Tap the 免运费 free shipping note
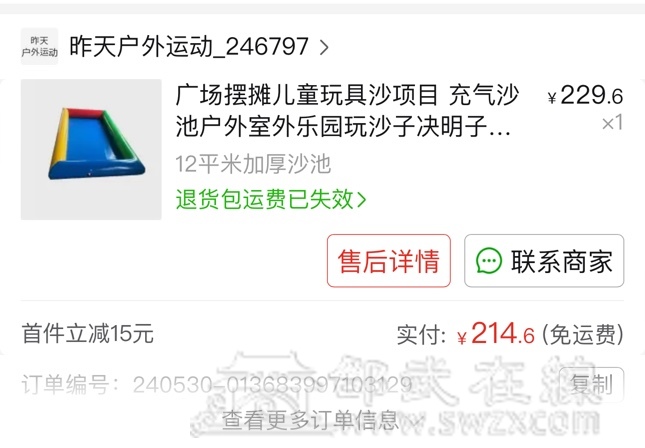The width and height of the screenshot is (645, 448). pyautogui.click(x=582, y=334)
